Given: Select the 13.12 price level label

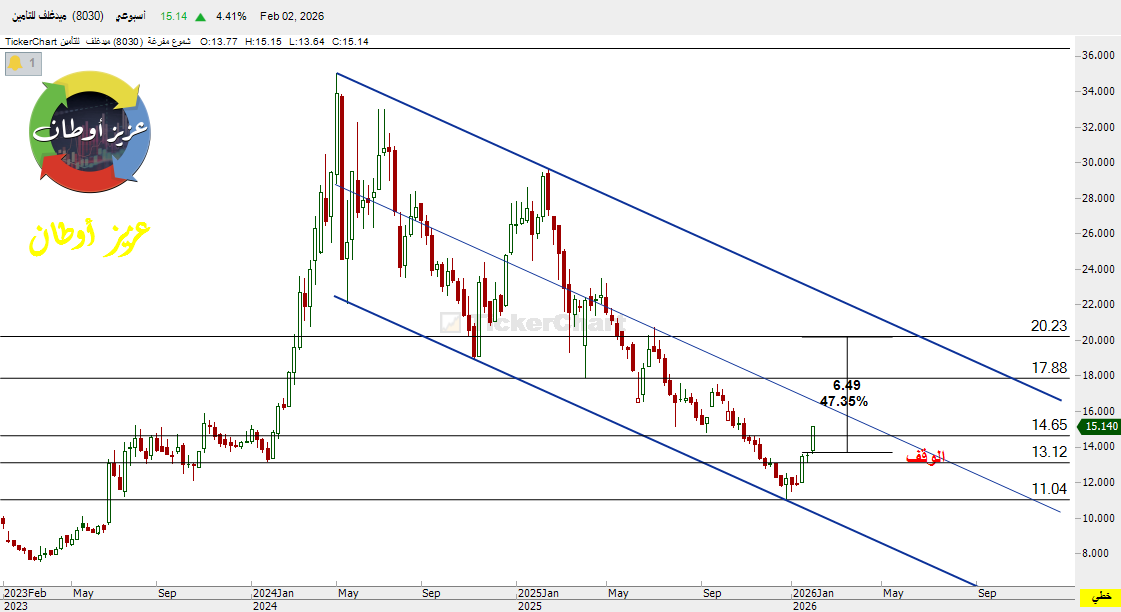Looking at the screenshot, I should 1049,452.
